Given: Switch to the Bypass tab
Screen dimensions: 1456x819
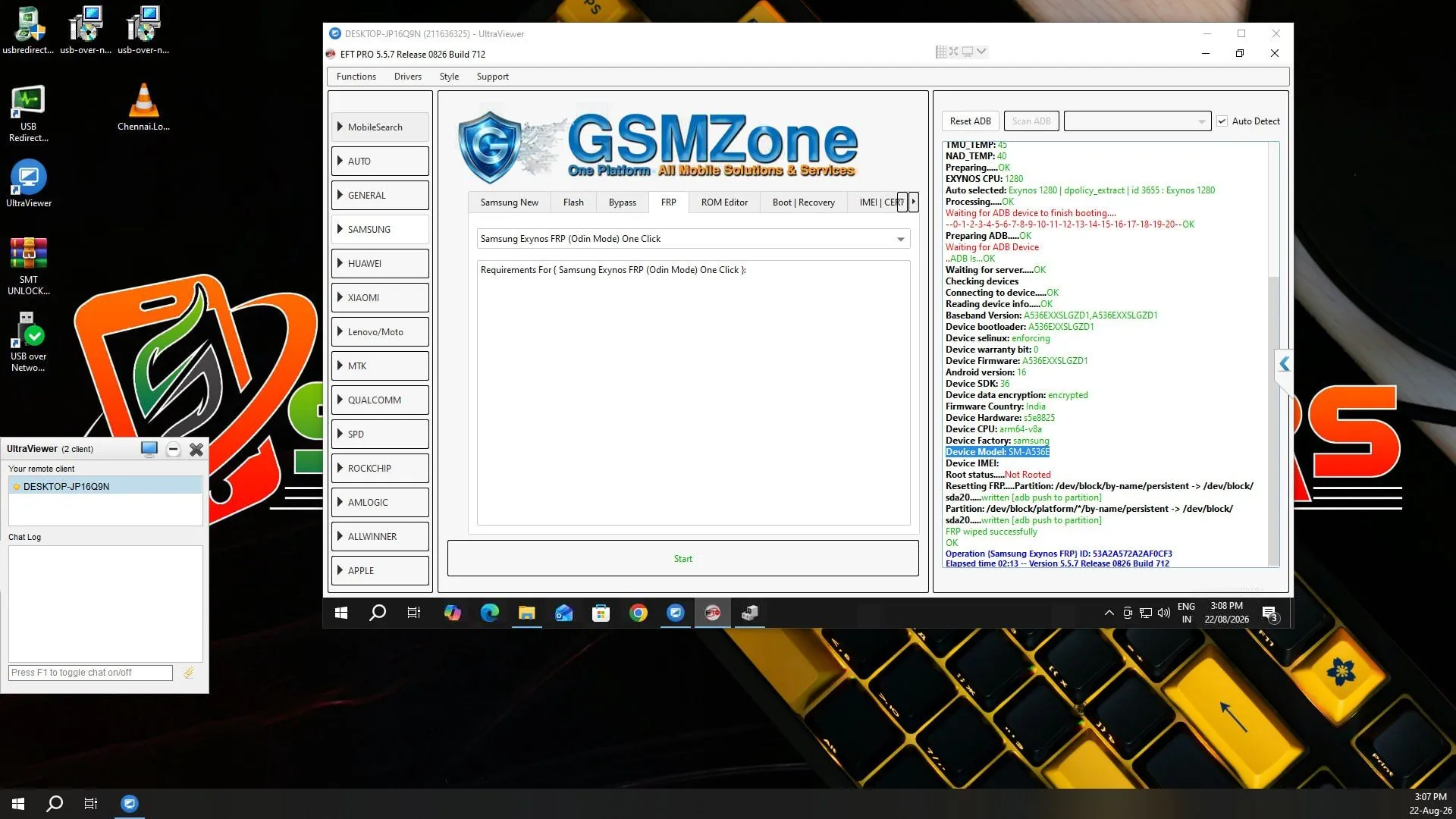Looking at the screenshot, I should click(x=623, y=202).
